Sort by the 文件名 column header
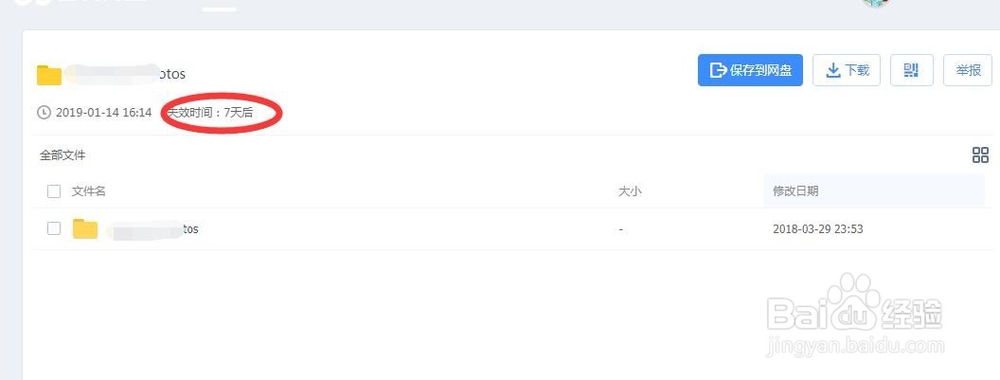Image resolution: width=1000 pixels, height=380 pixels. tap(88, 191)
